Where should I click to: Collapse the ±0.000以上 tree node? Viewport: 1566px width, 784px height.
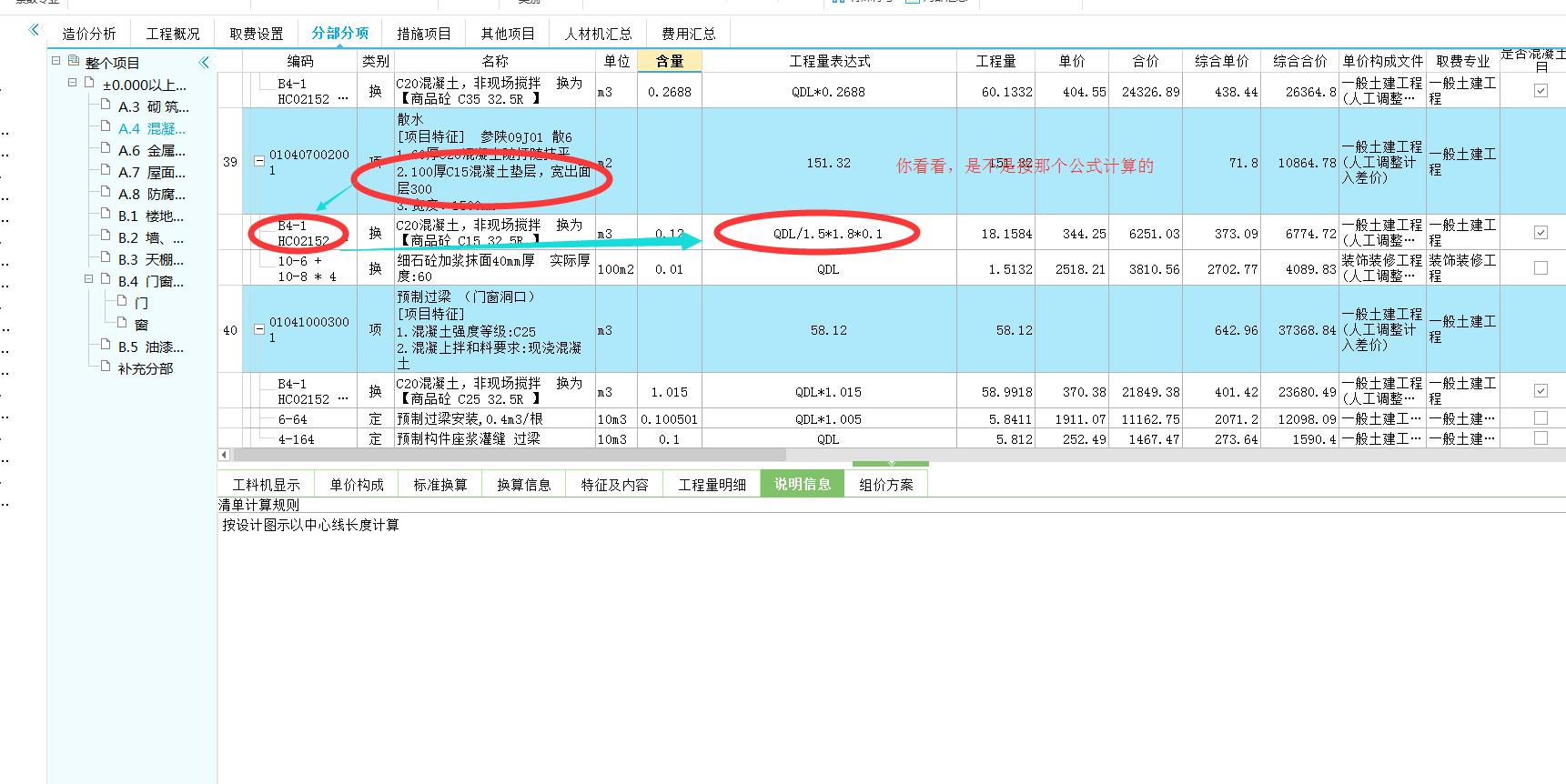[x=73, y=83]
